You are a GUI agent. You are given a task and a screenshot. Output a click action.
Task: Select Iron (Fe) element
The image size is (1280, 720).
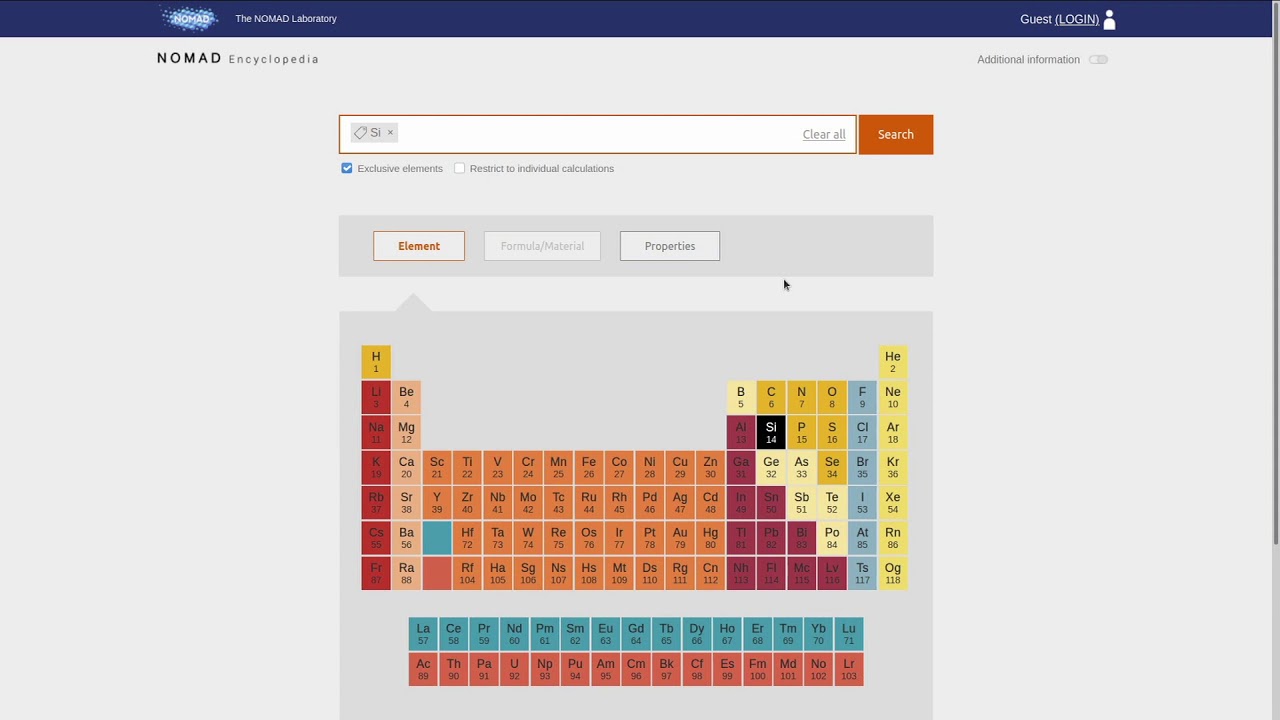tap(589, 467)
